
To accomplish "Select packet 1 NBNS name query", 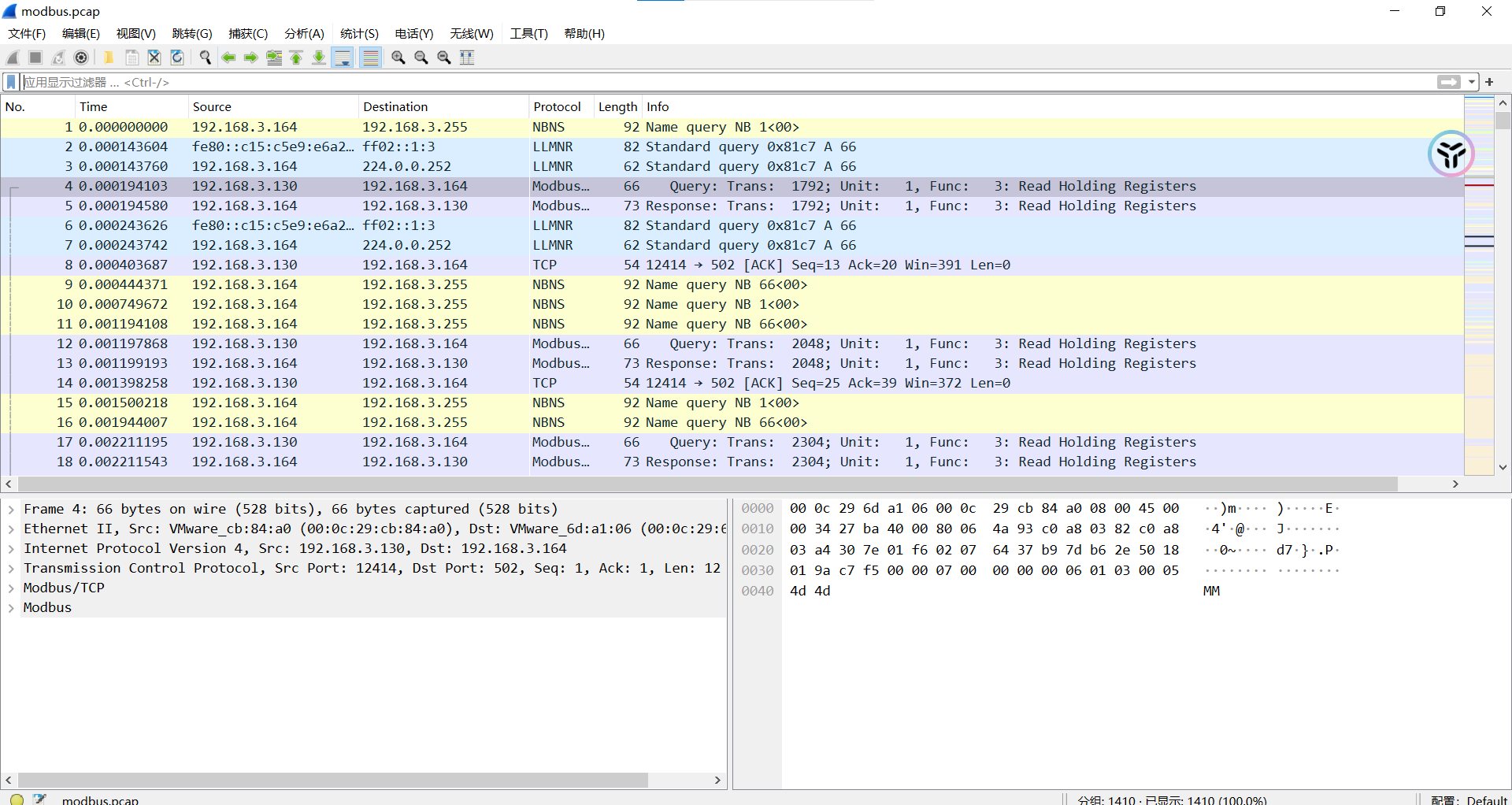I will [x=732, y=127].
